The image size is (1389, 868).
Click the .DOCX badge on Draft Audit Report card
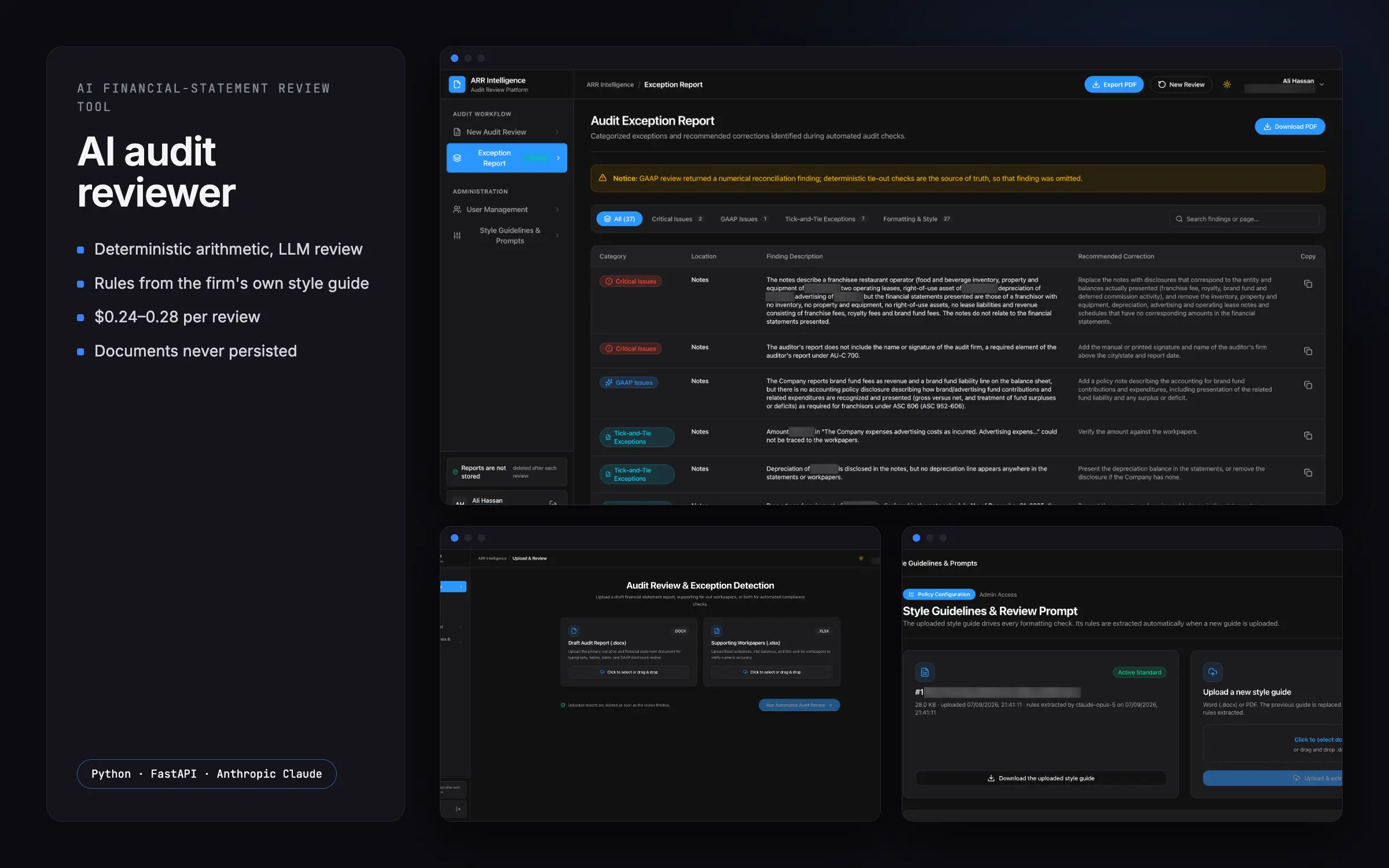point(680,631)
